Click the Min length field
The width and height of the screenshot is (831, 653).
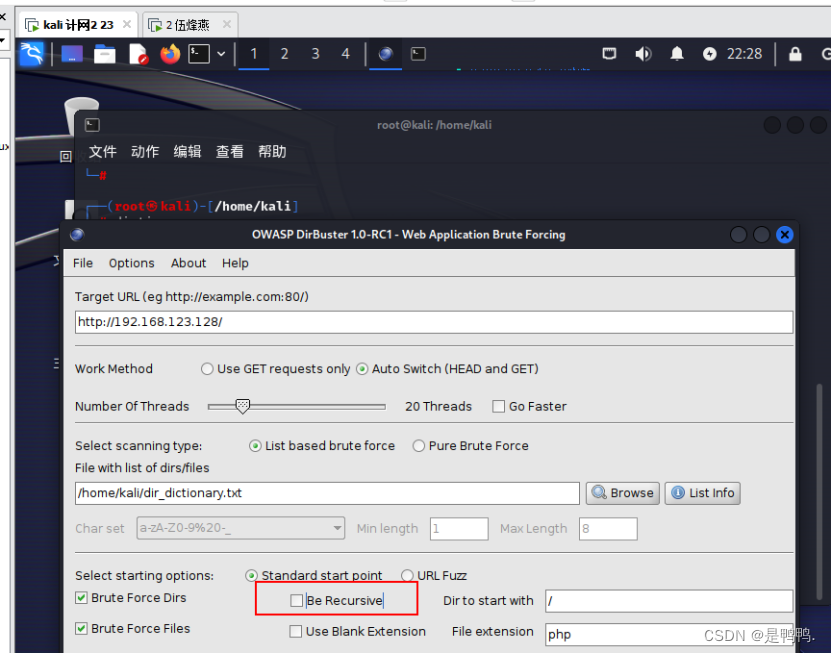[x=459, y=528]
